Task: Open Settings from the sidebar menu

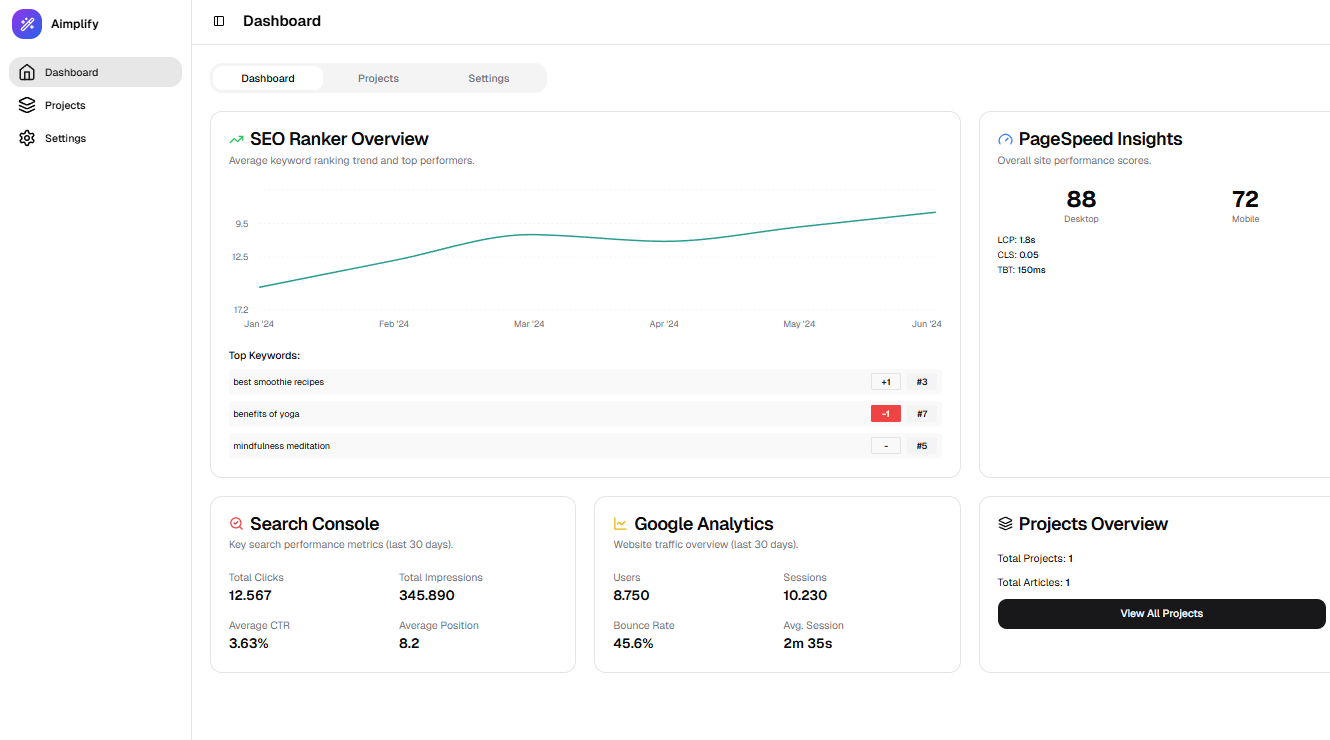Action: click(x=65, y=138)
